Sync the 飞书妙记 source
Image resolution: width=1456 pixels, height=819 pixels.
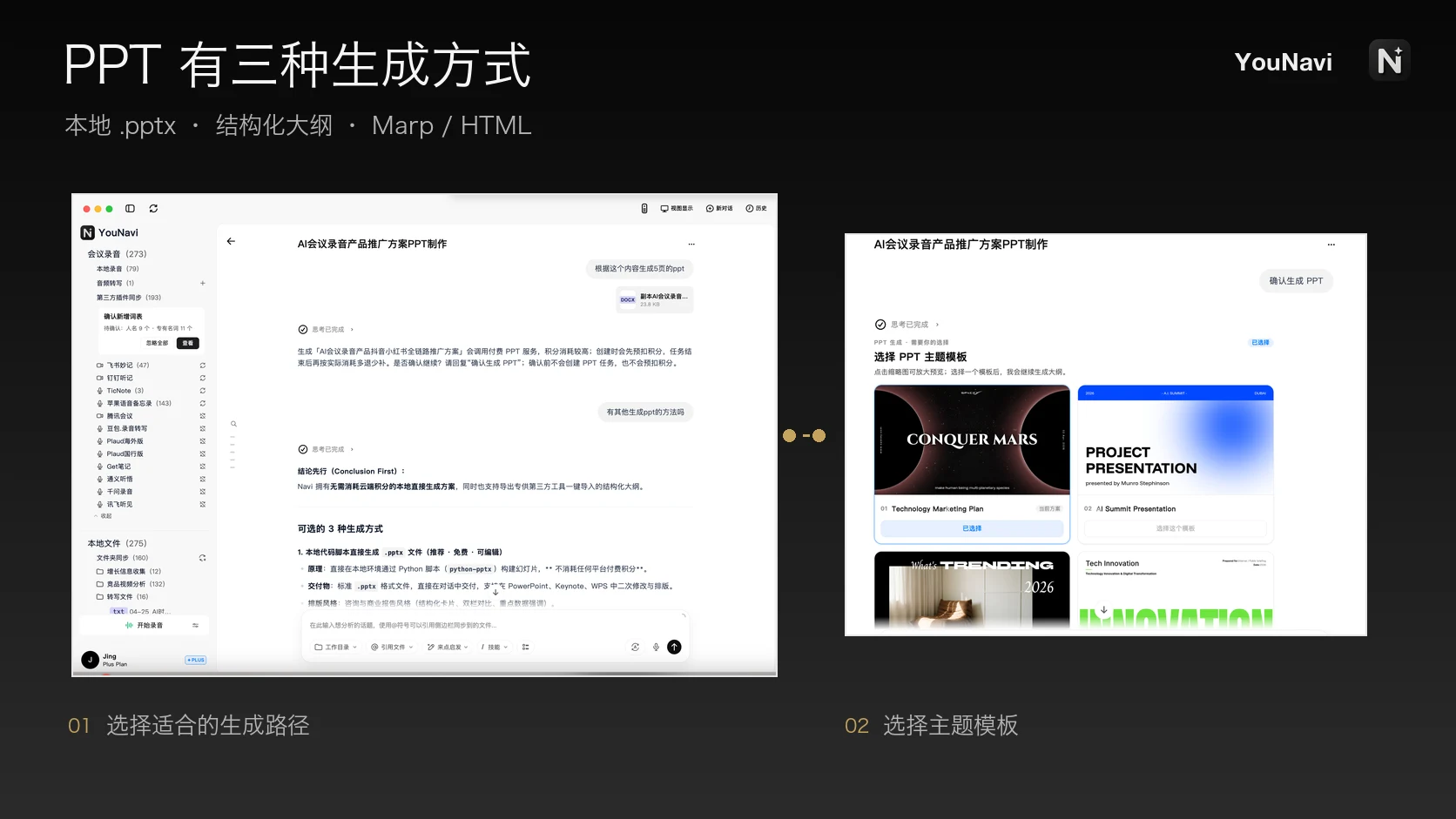click(x=203, y=366)
